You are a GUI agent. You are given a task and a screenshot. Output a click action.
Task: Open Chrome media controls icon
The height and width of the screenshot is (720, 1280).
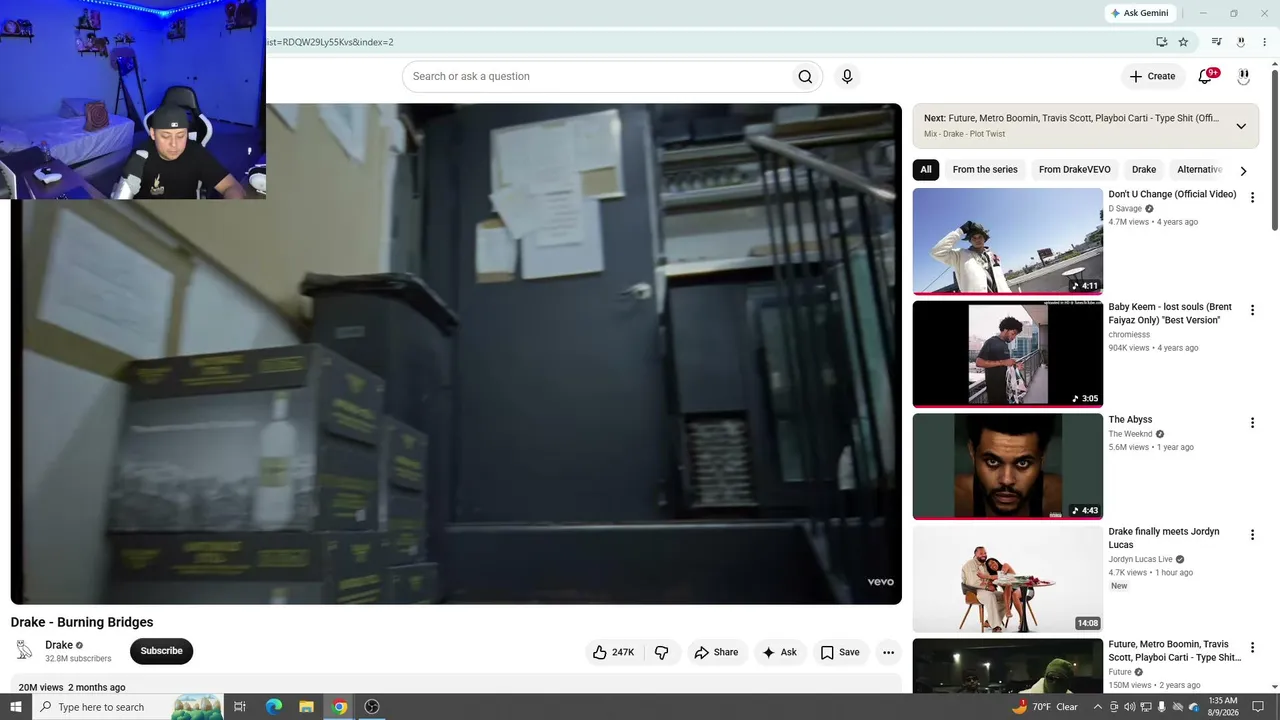1216,42
